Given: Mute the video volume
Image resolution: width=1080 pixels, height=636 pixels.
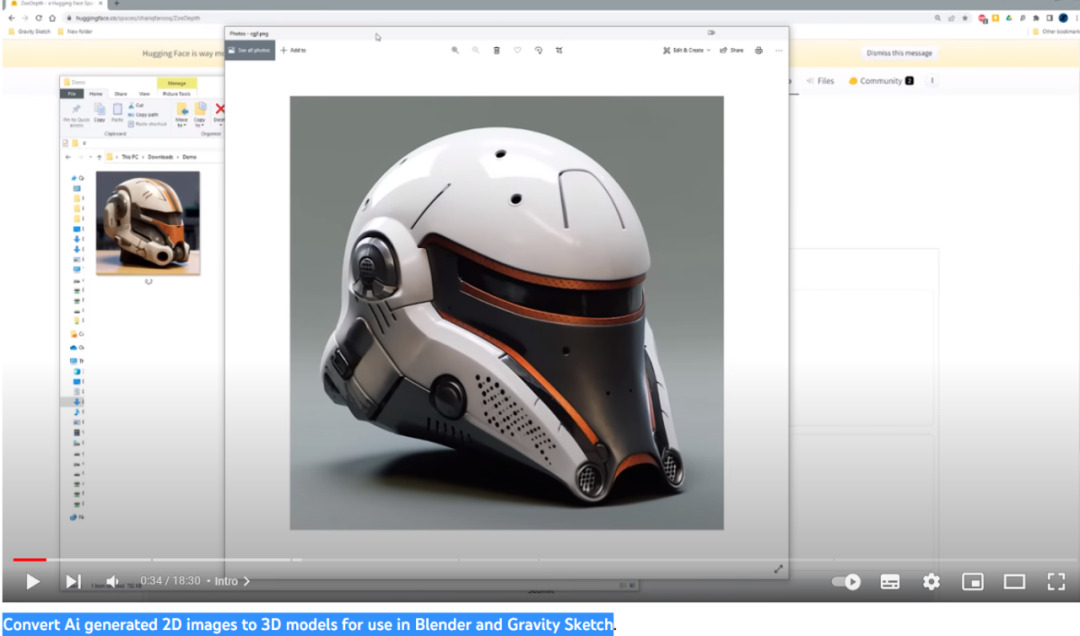Looking at the screenshot, I should [x=113, y=581].
